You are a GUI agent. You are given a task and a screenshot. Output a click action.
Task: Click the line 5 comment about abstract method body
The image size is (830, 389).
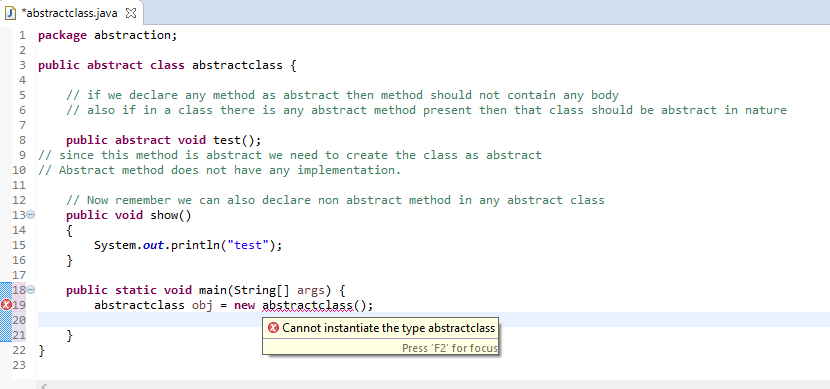[342, 95]
